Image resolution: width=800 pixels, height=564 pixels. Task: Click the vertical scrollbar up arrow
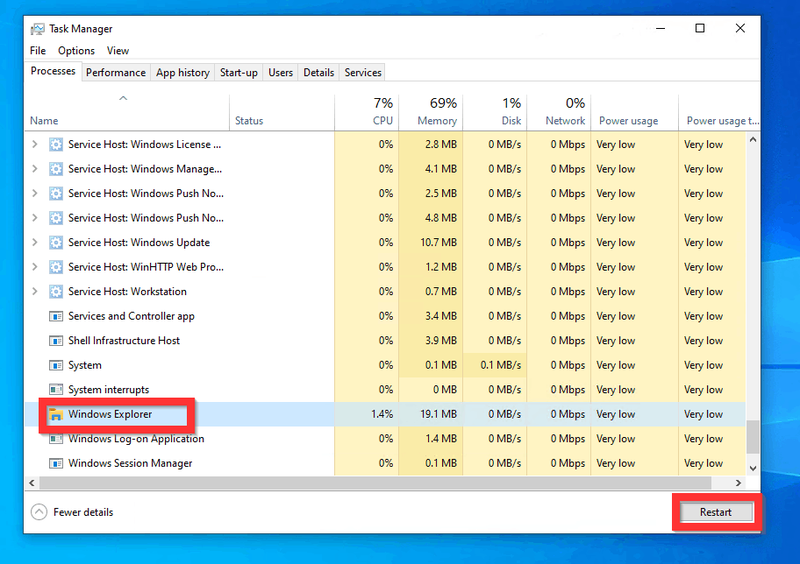coord(753,139)
